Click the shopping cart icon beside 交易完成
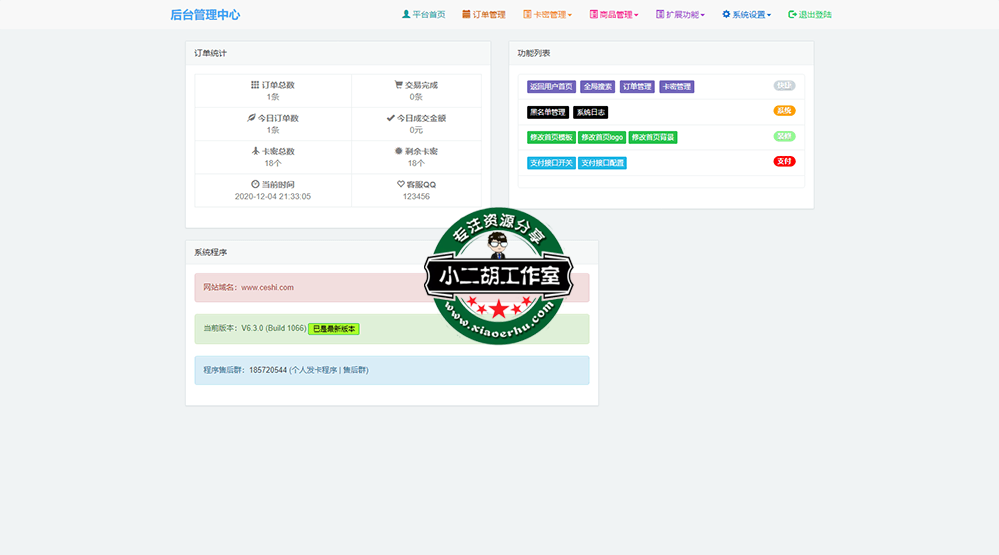The height and width of the screenshot is (555, 999). click(398, 85)
